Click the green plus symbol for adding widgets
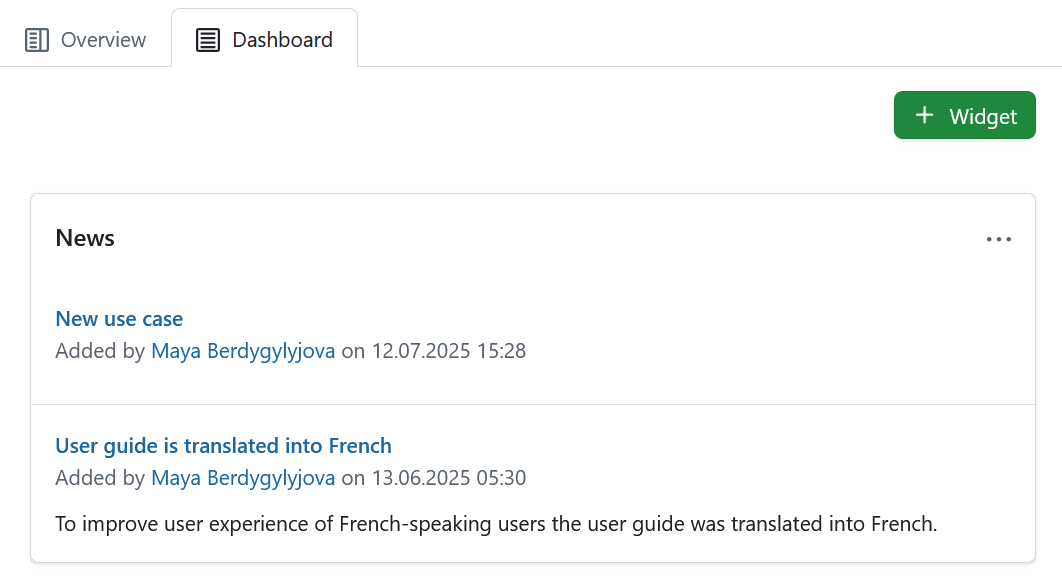The image size is (1062, 585). [925, 115]
